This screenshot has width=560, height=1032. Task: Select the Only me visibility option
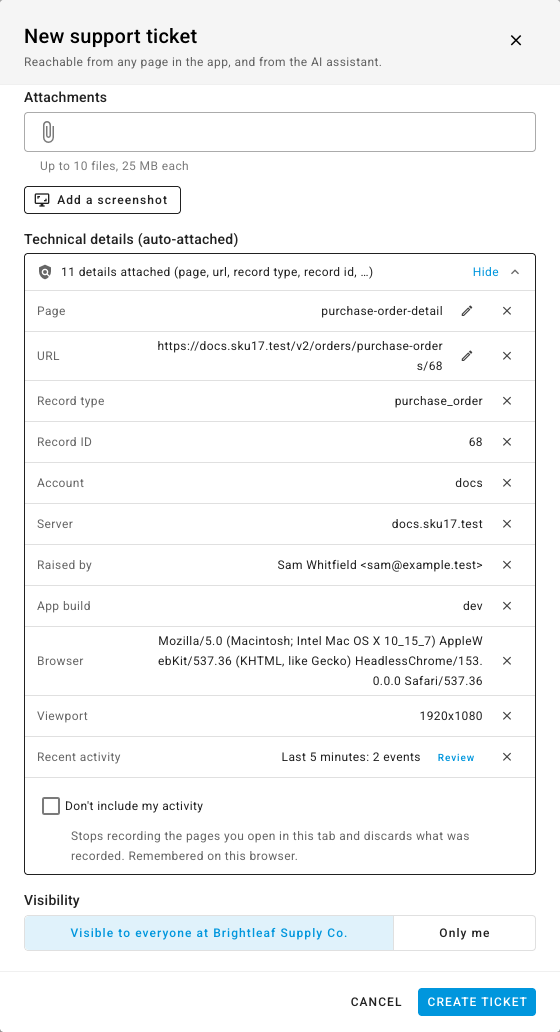coord(465,933)
